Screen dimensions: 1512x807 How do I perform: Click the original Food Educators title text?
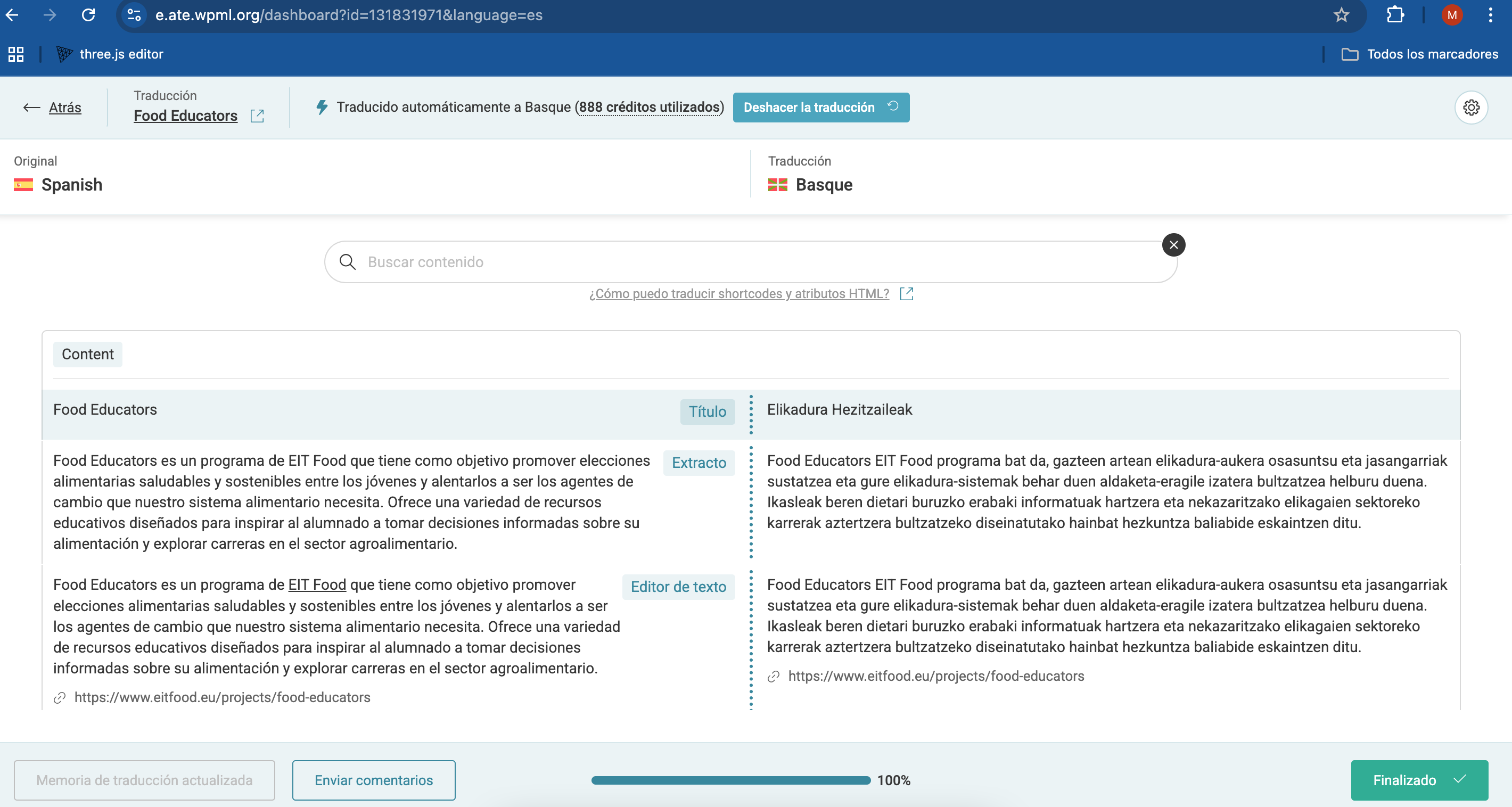click(105, 410)
